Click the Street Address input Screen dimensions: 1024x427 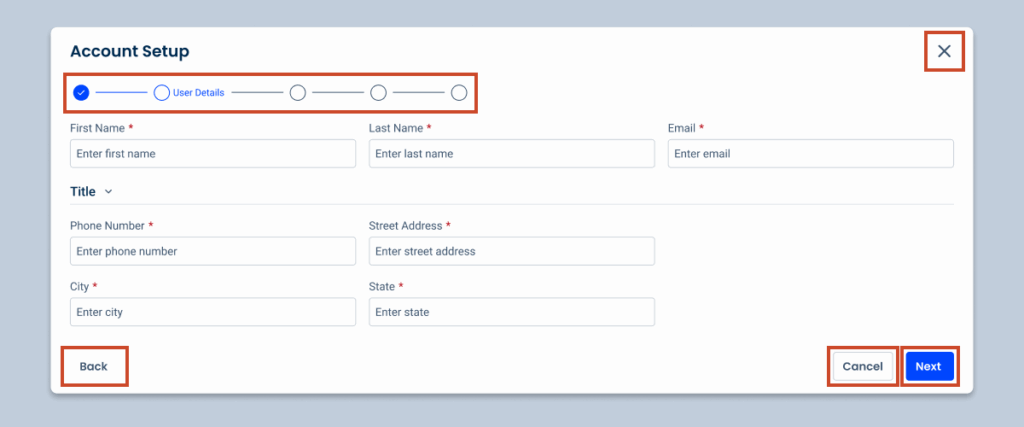[511, 251]
